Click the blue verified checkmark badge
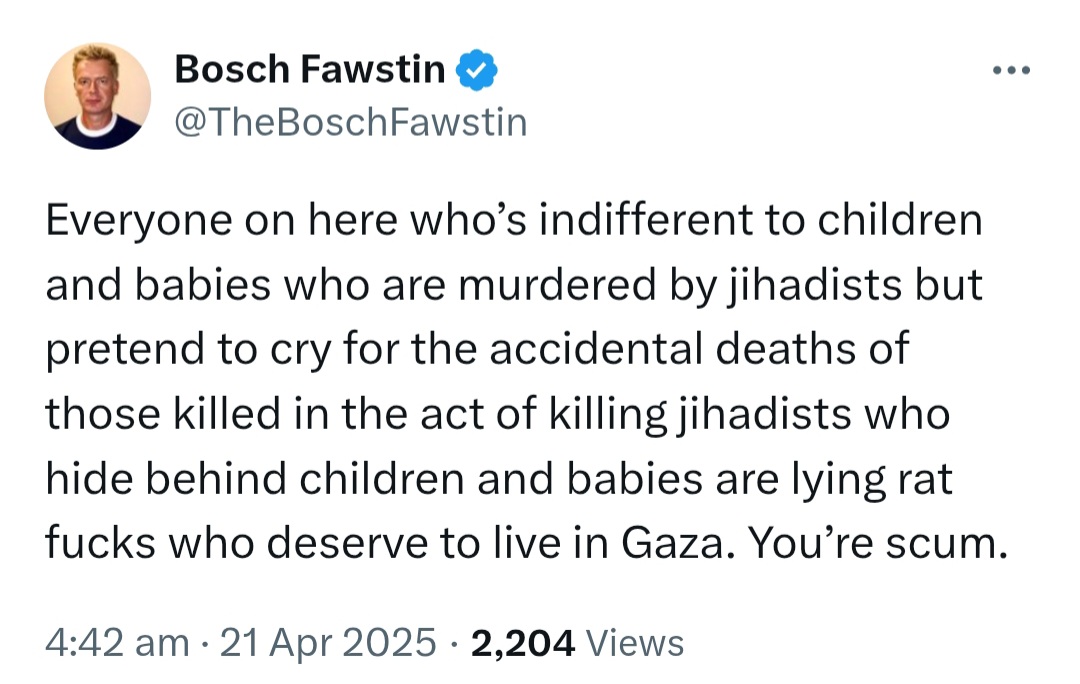The height and width of the screenshot is (684, 1080). [x=477, y=70]
